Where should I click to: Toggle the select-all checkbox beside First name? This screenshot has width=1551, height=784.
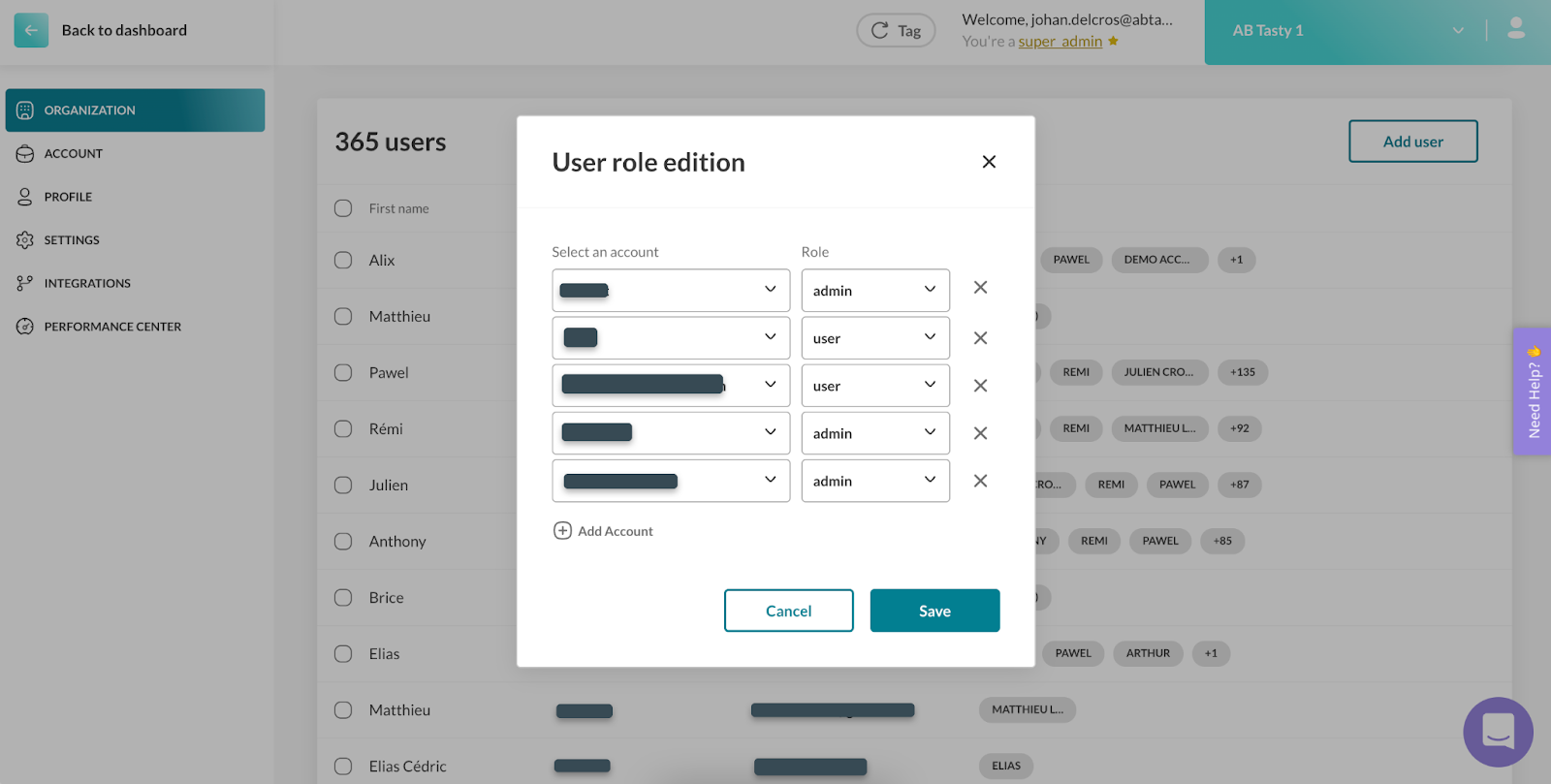click(343, 208)
